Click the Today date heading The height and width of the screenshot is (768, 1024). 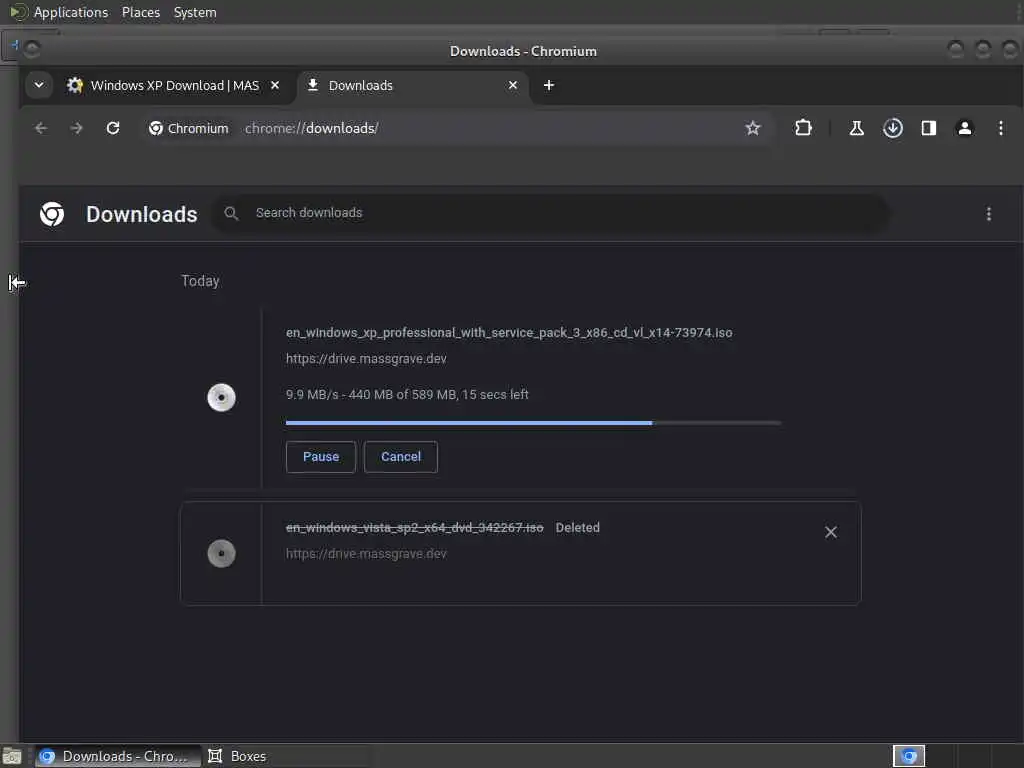(200, 281)
